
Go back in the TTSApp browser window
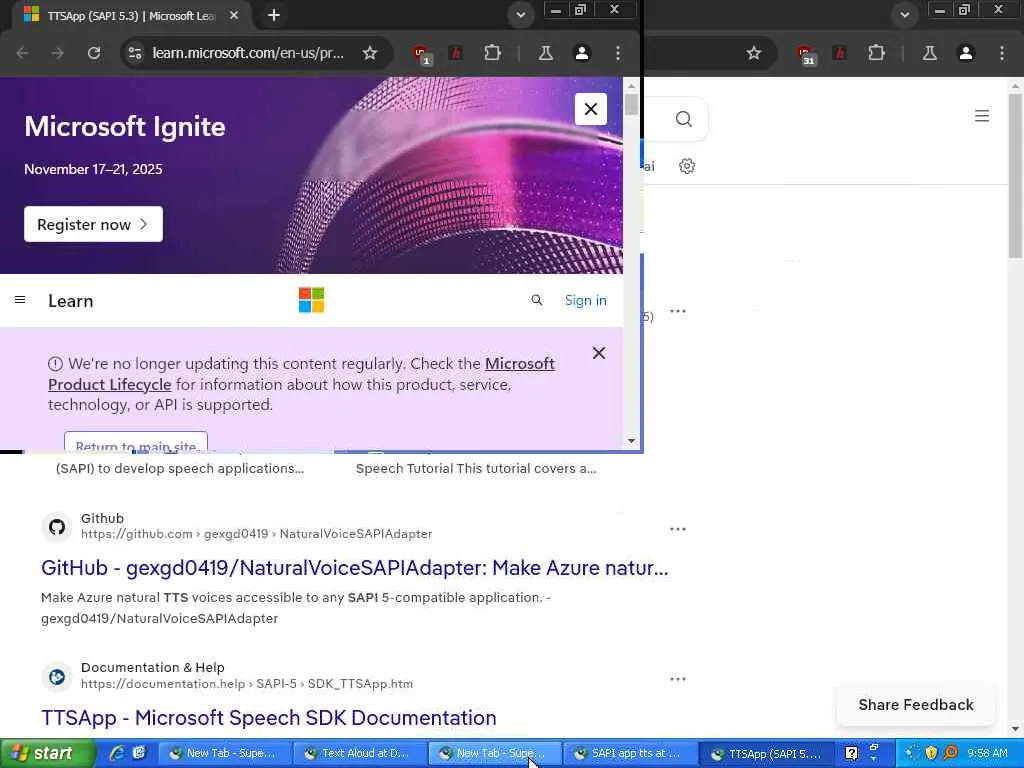coord(22,53)
